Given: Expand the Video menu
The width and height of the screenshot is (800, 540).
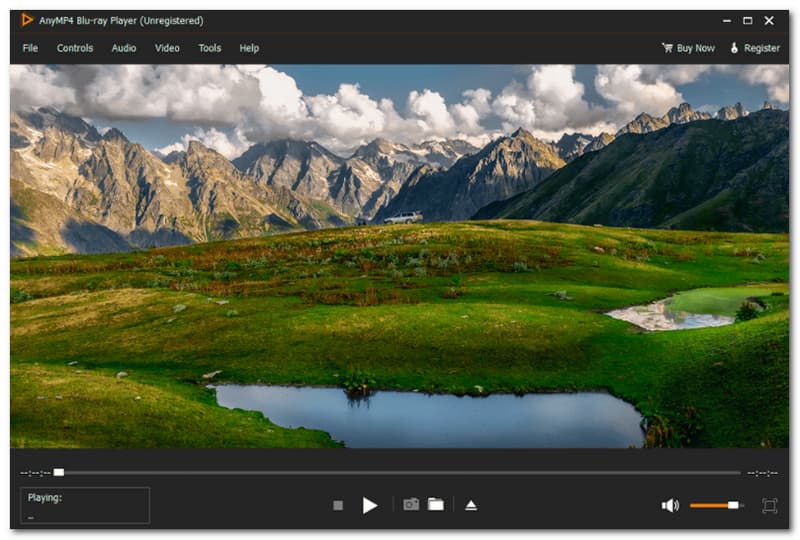Looking at the screenshot, I should [x=167, y=48].
